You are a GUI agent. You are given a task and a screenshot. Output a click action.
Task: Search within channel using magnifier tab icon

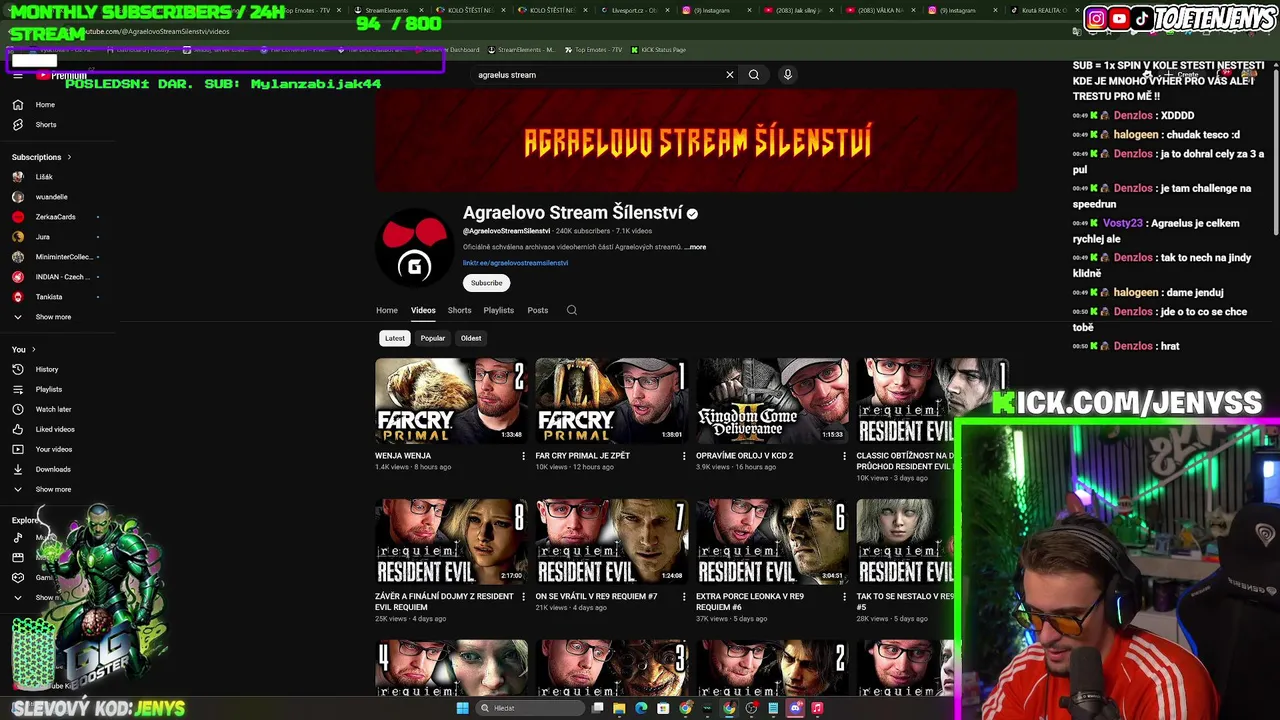(x=572, y=310)
